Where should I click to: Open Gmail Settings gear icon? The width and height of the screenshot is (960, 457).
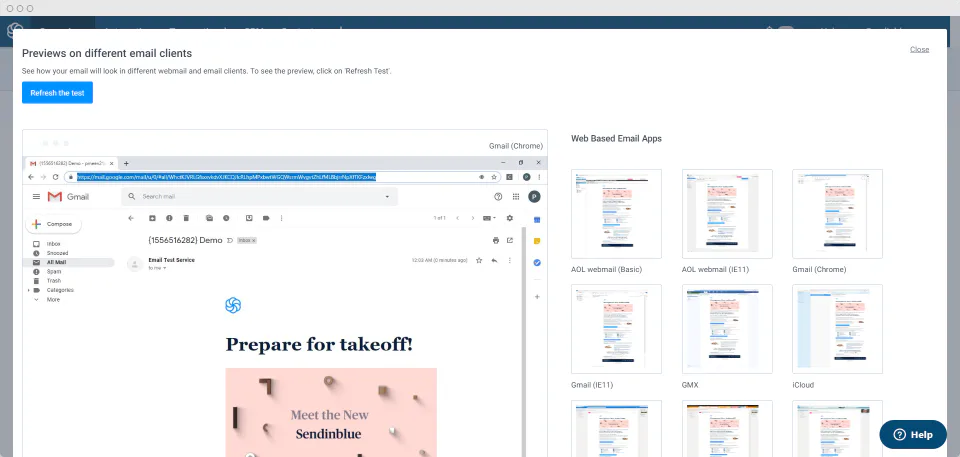510,218
